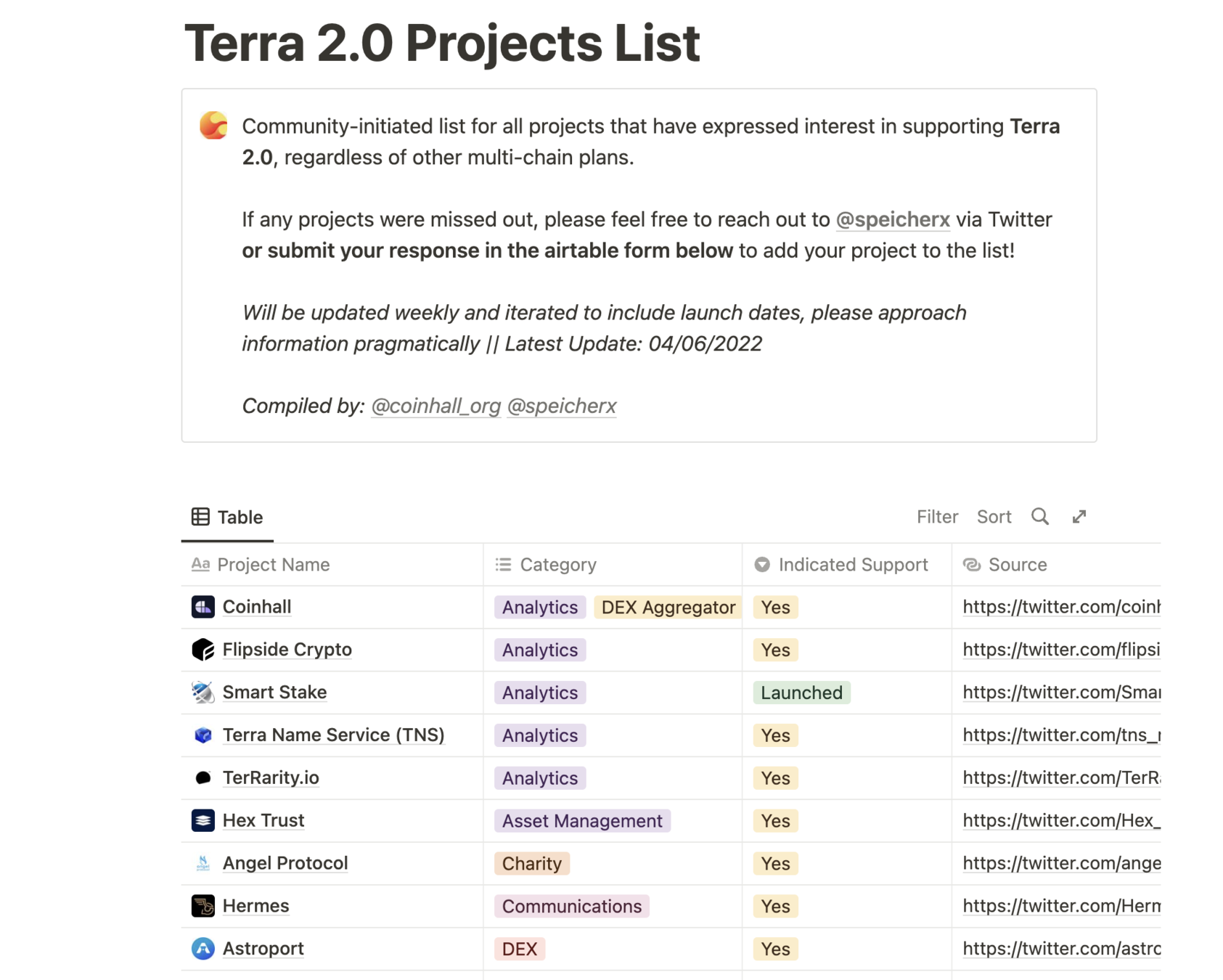Click Coinhall's Twitter source URL

(x=1061, y=607)
